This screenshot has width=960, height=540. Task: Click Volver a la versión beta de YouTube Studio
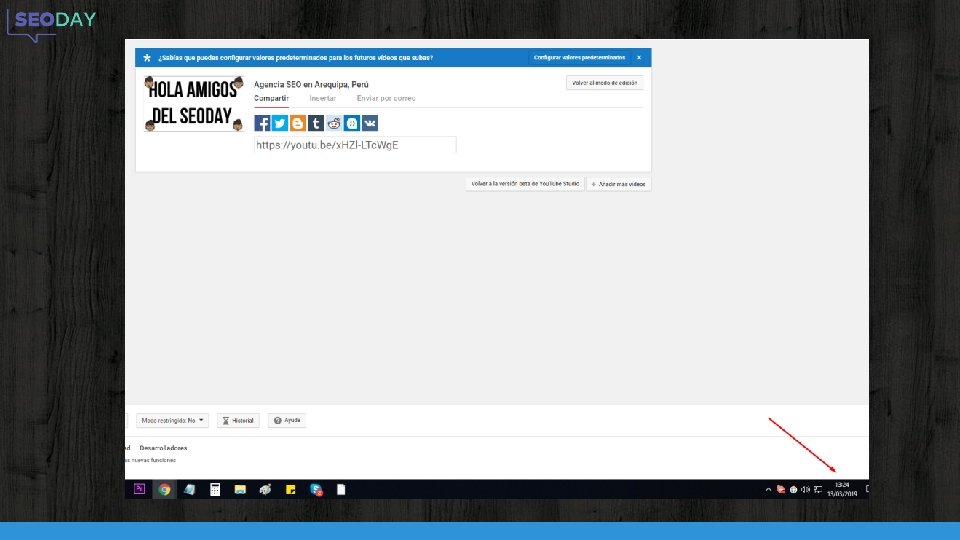point(525,184)
